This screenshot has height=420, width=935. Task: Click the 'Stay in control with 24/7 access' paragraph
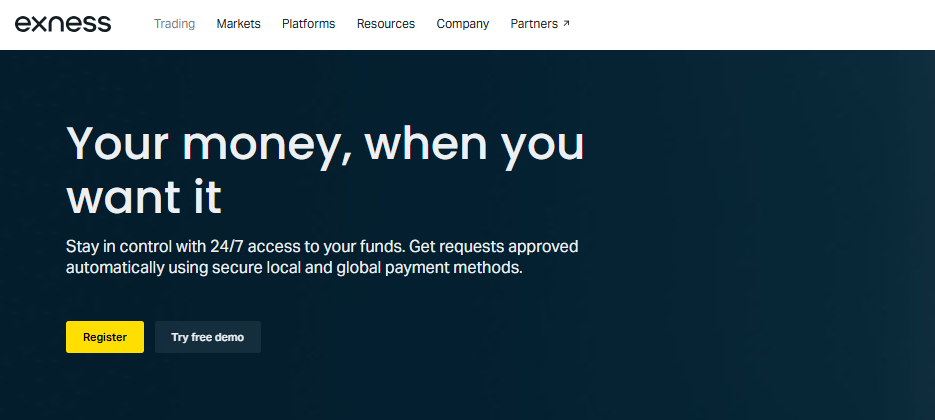click(x=322, y=257)
